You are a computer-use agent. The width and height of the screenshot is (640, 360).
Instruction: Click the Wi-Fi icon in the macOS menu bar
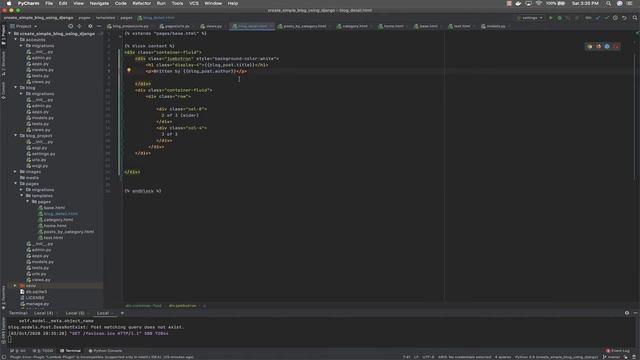pos(539,3)
